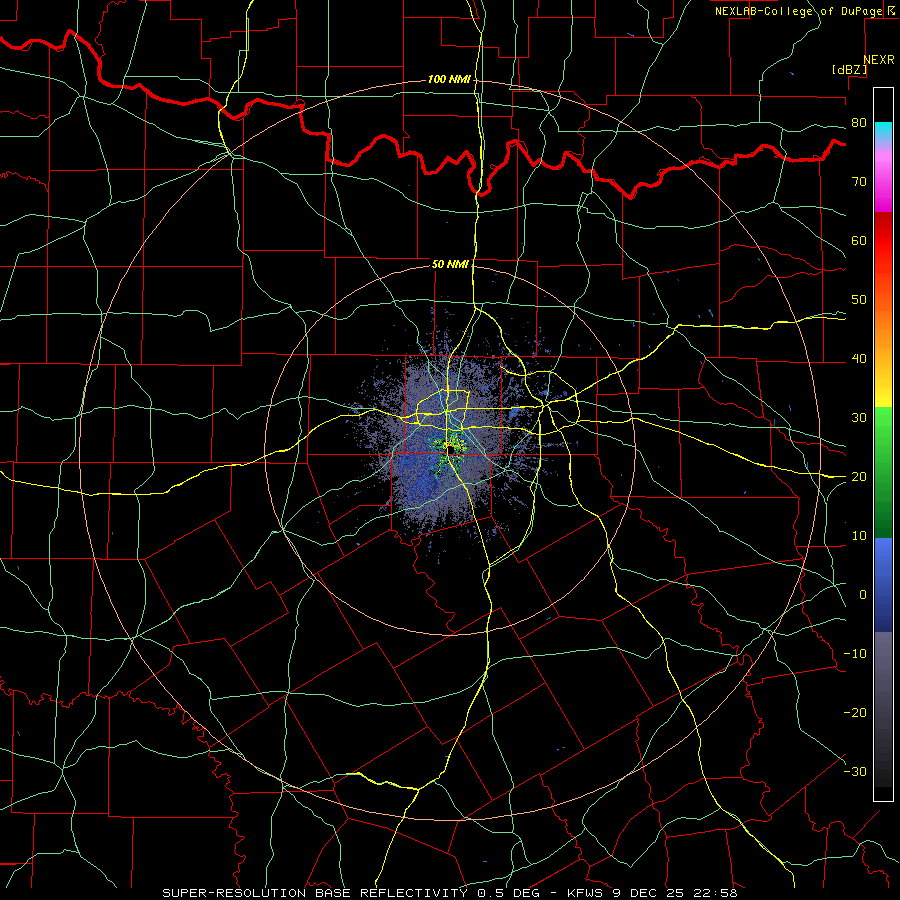Click the -10 value on dBZ scale
This screenshot has width=900, height=900.
pyautogui.click(x=855, y=654)
